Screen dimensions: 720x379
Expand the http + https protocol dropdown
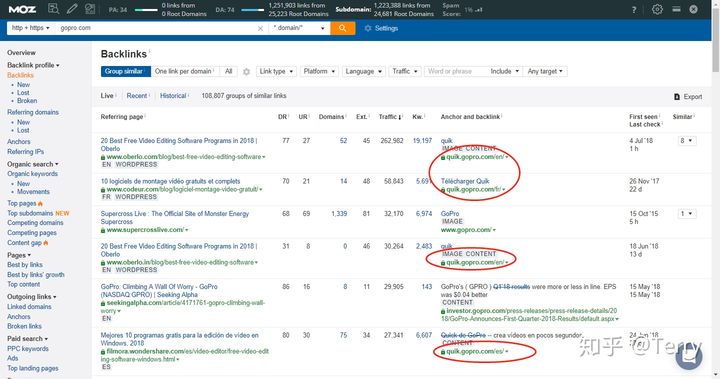click(x=30, y=28)
